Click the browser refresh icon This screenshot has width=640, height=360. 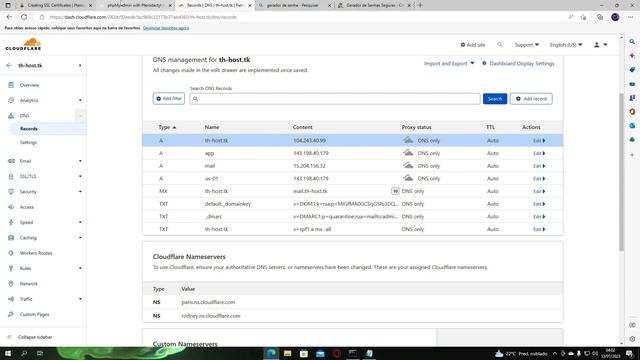(24, 17)
